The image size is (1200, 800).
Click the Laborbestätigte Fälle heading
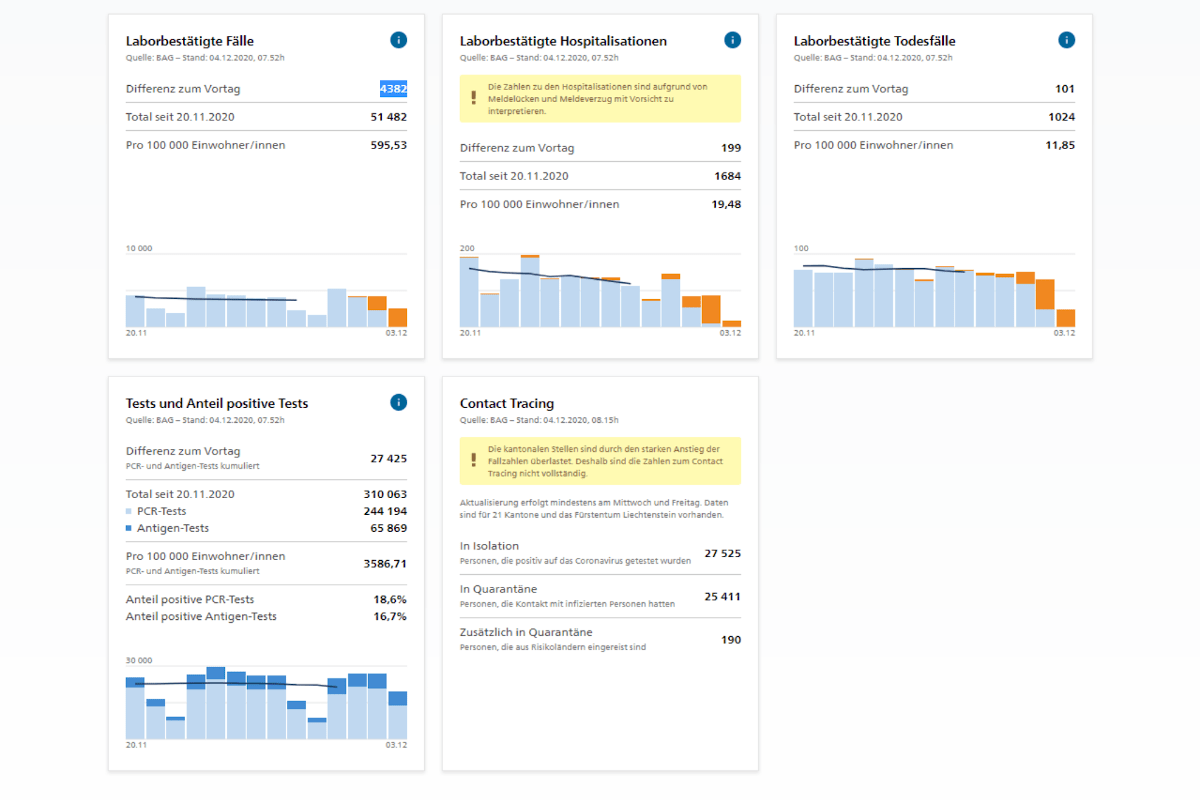click(x=190, y=41)
